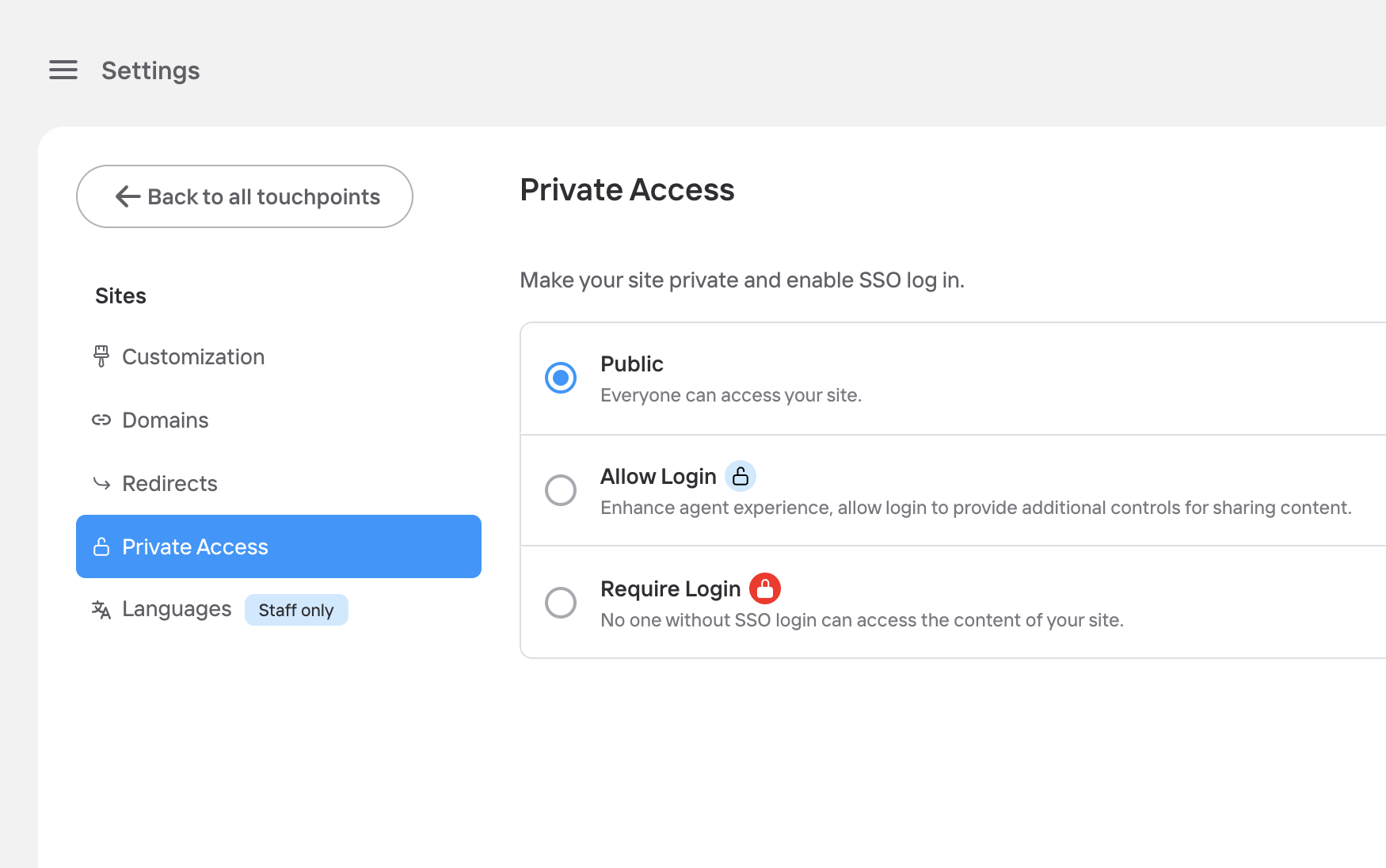
Task: Click the Private Access unlock icon
Action: pos(101,546)
